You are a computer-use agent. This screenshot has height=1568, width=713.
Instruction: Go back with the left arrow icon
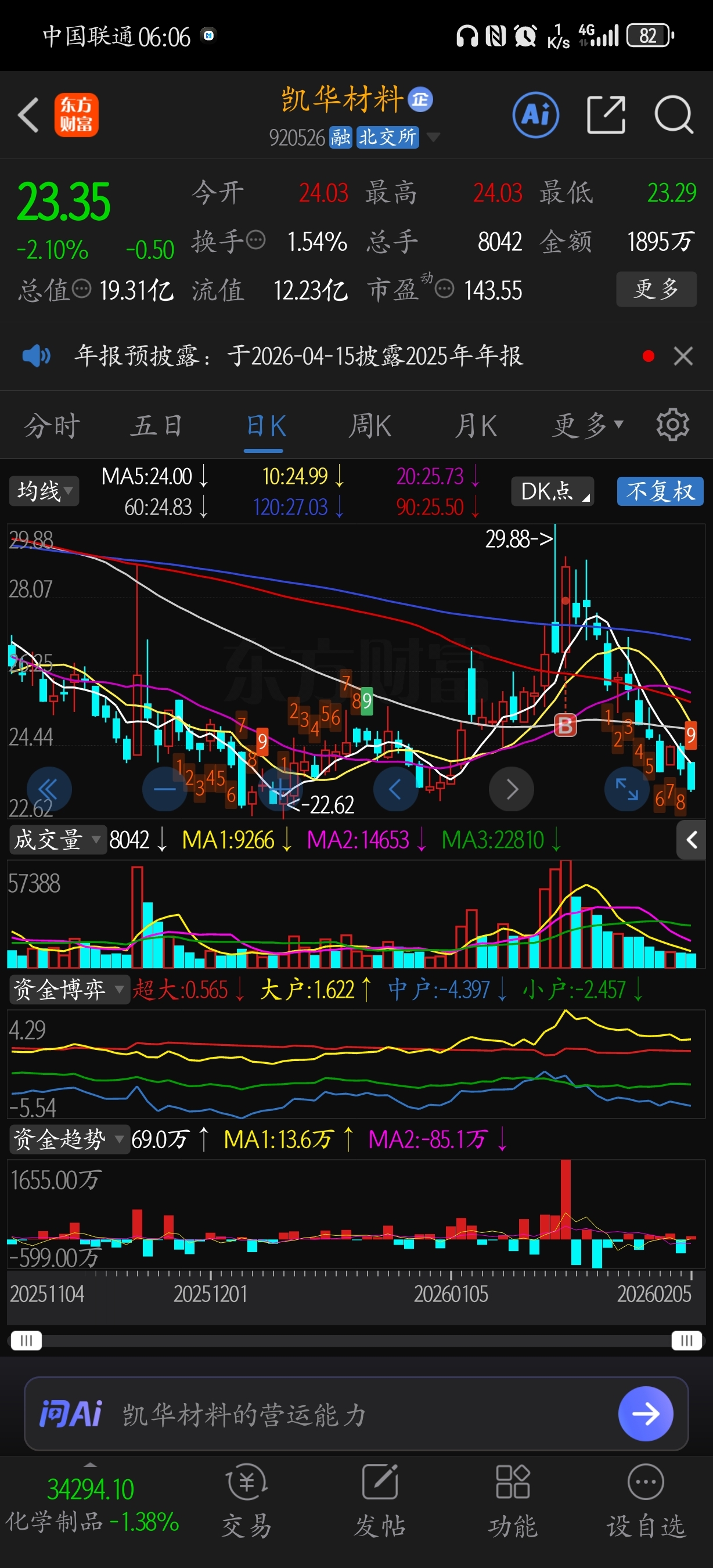[x=28, y=114]
